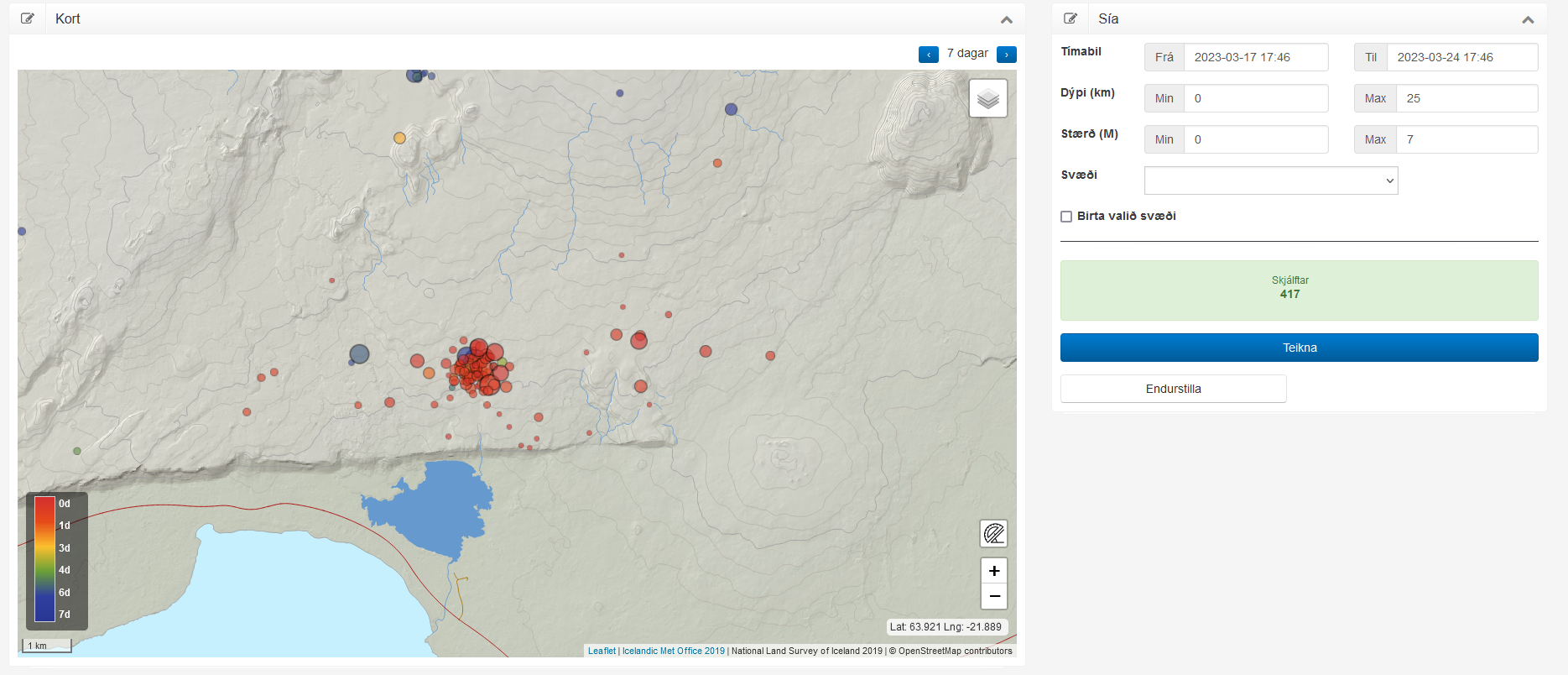Image resolution: width=1568 pixels, height=675 pixels.
Task: Go to previous 7-day period
Action: pos(928,55)
